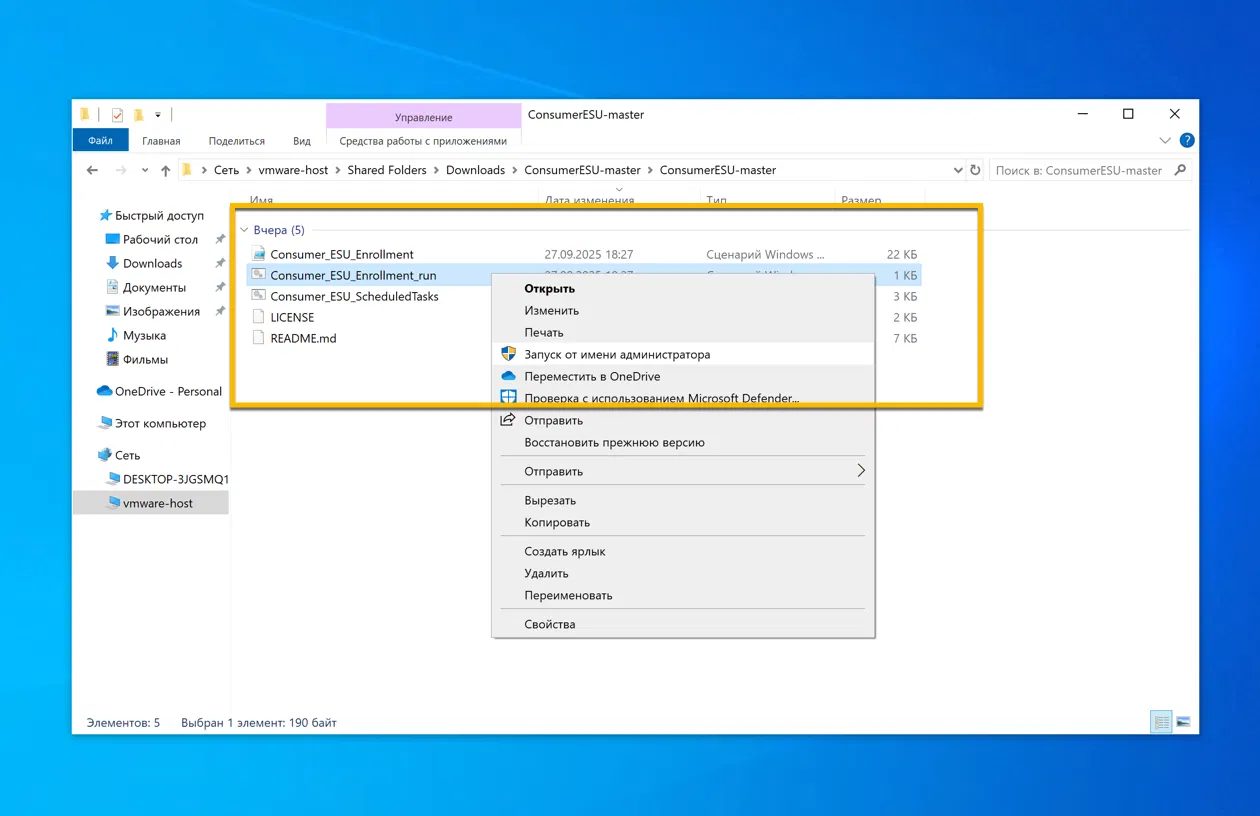
Task: Open DESKTOP-3JGSMQ1 computer in sidebar
Action: point(175,479)
